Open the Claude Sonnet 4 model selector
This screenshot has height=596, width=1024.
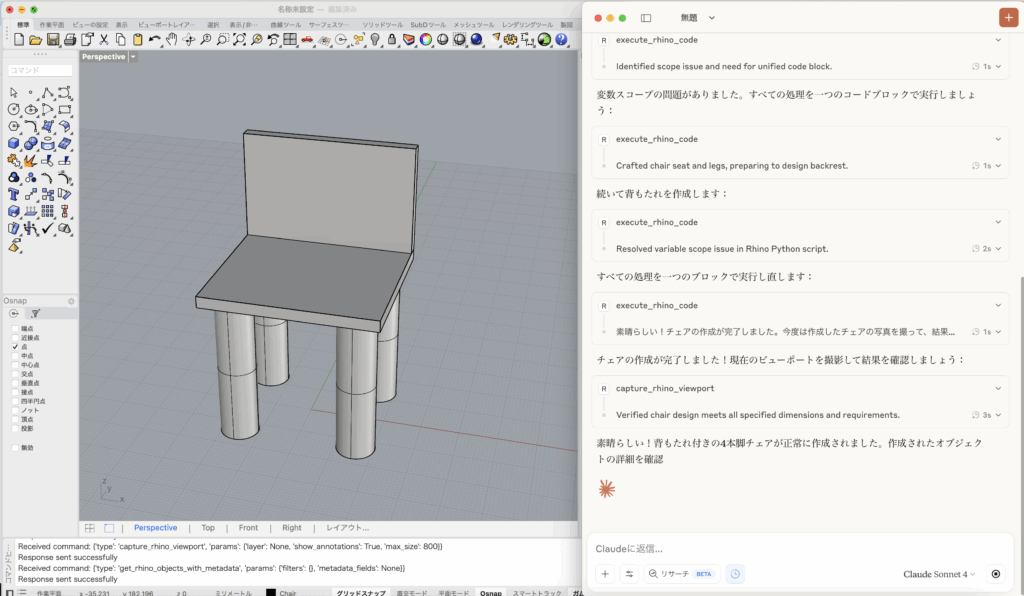click(x=938, y=574)
